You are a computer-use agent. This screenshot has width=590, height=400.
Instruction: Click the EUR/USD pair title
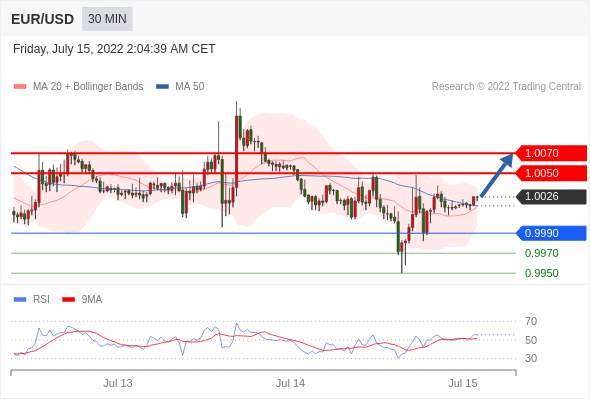coord(43,19)
